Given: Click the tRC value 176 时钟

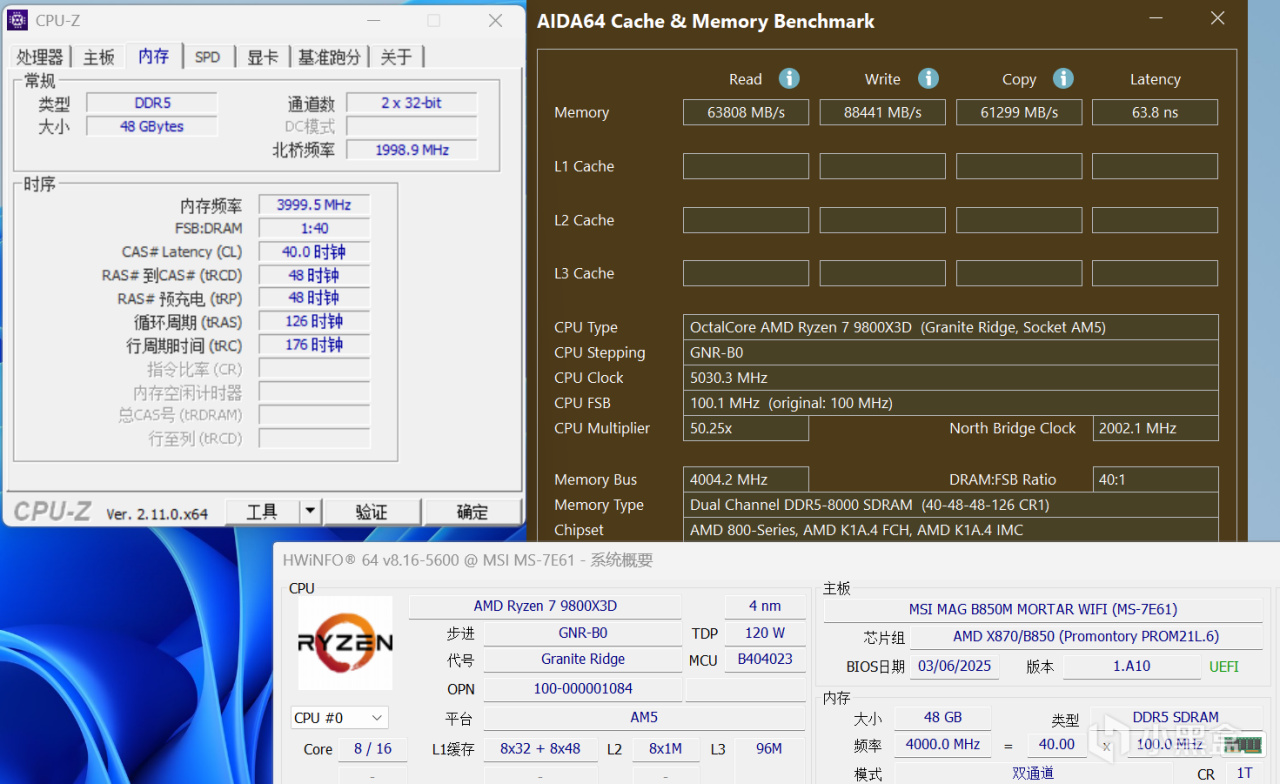Looking at the screenshot, I should click(314, 345).
